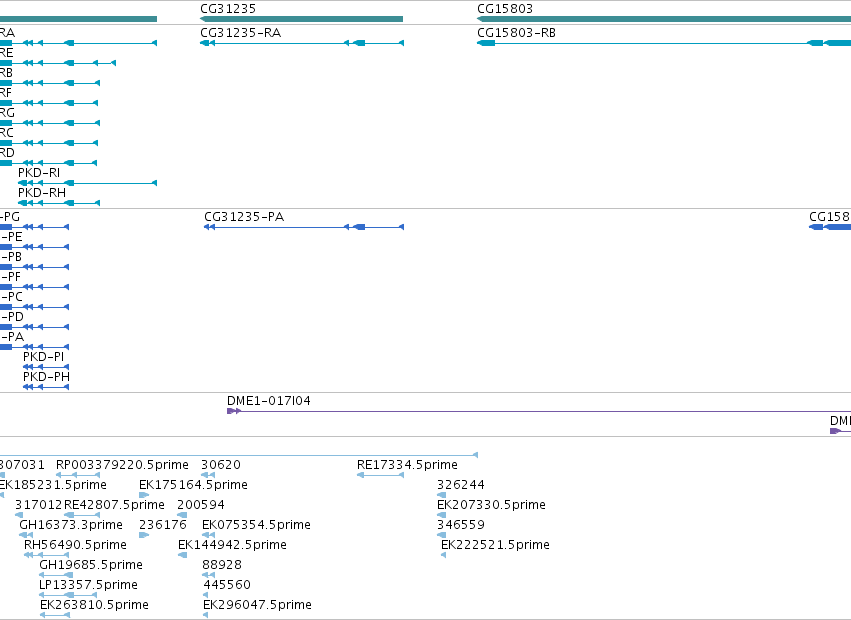Select EST label GH16373.3prime
Image resolution: width=851 pixels, height=620 pixels.
[x=71, y=525]
